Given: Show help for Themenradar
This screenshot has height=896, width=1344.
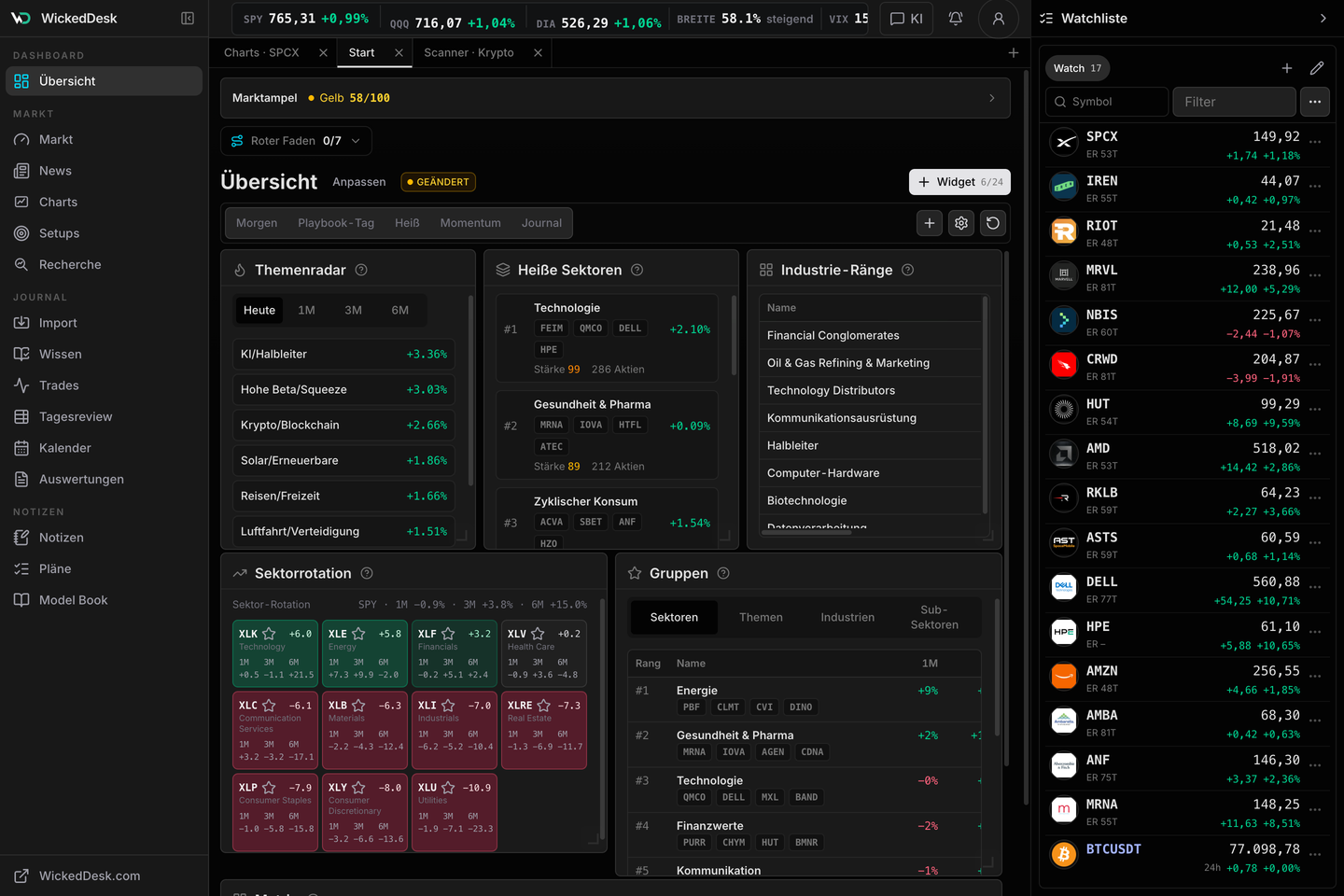Looking at the screenshot, I should (x=361, y=270).
